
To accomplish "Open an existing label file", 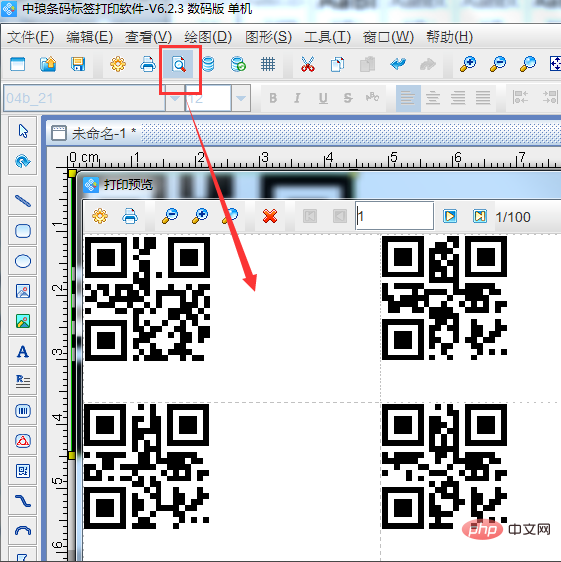I will [x=48, y=65].
